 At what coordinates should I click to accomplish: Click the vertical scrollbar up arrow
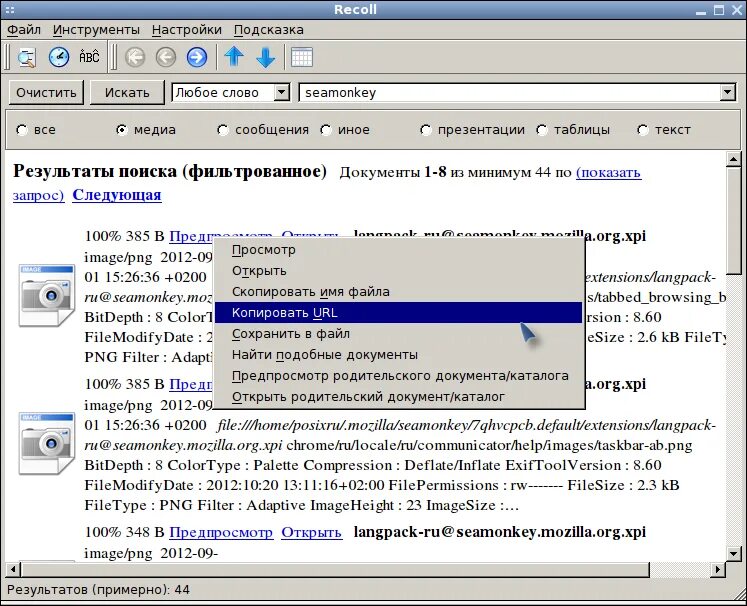734,159
